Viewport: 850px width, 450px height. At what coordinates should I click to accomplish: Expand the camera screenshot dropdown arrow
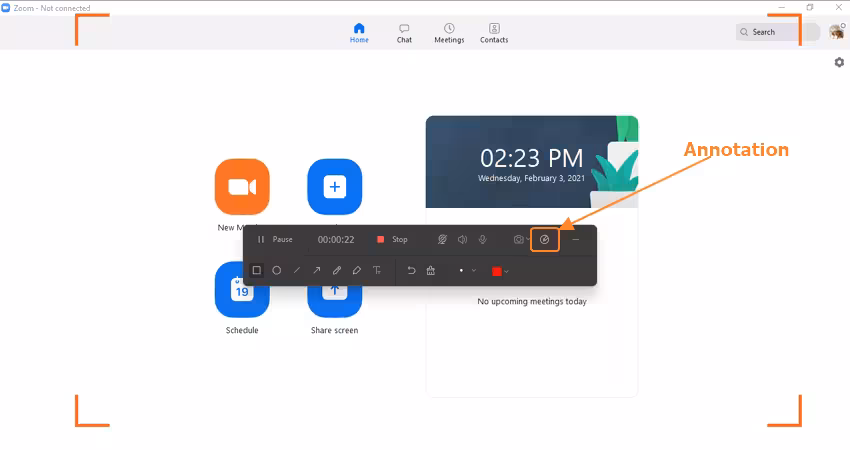pos(528,239)
